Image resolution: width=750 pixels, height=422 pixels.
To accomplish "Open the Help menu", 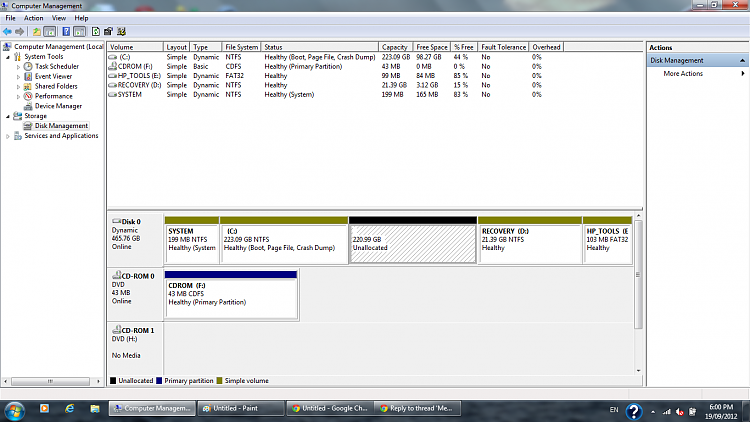I will click(81, 18).
